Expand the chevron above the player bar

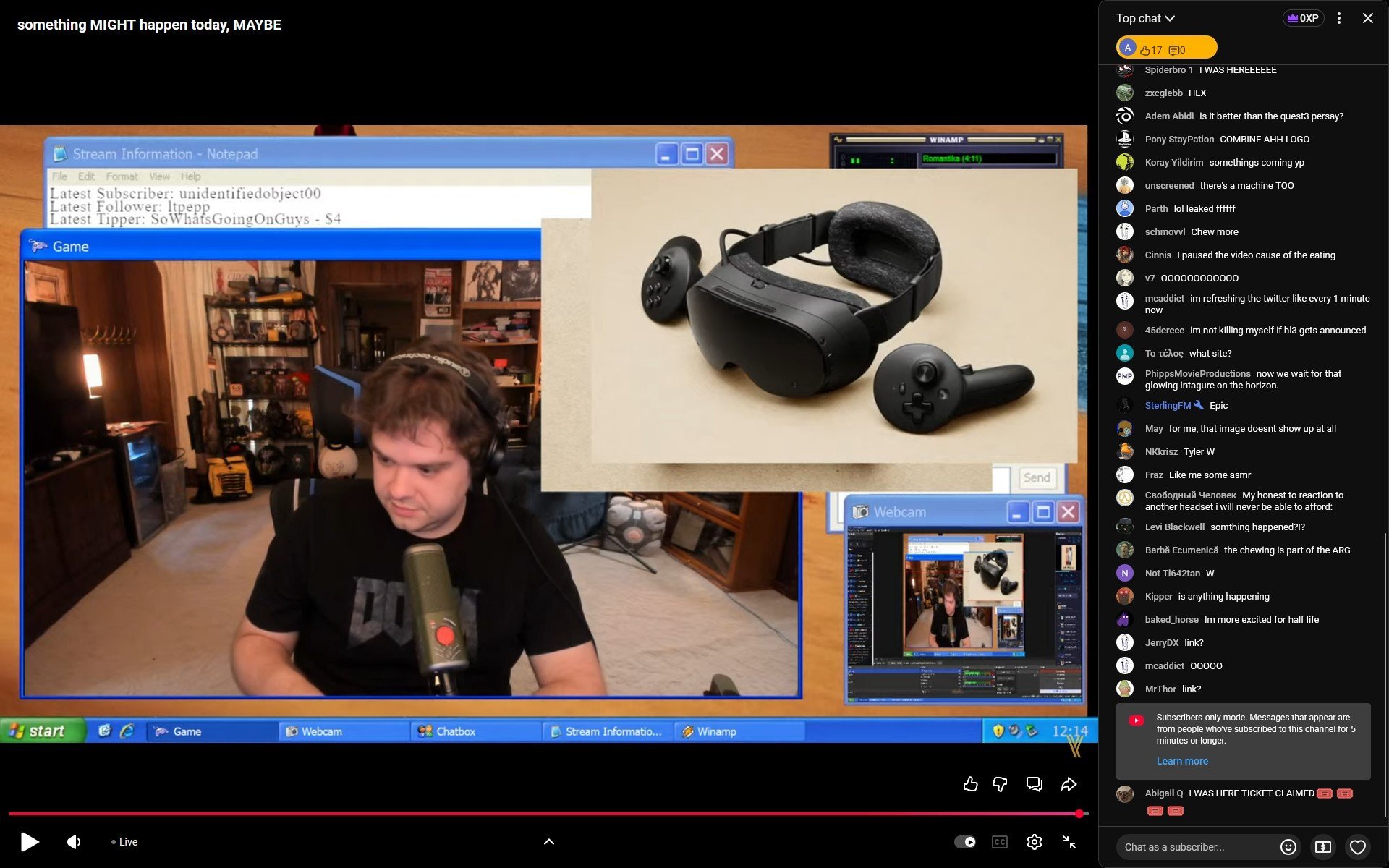pos(549,841)
